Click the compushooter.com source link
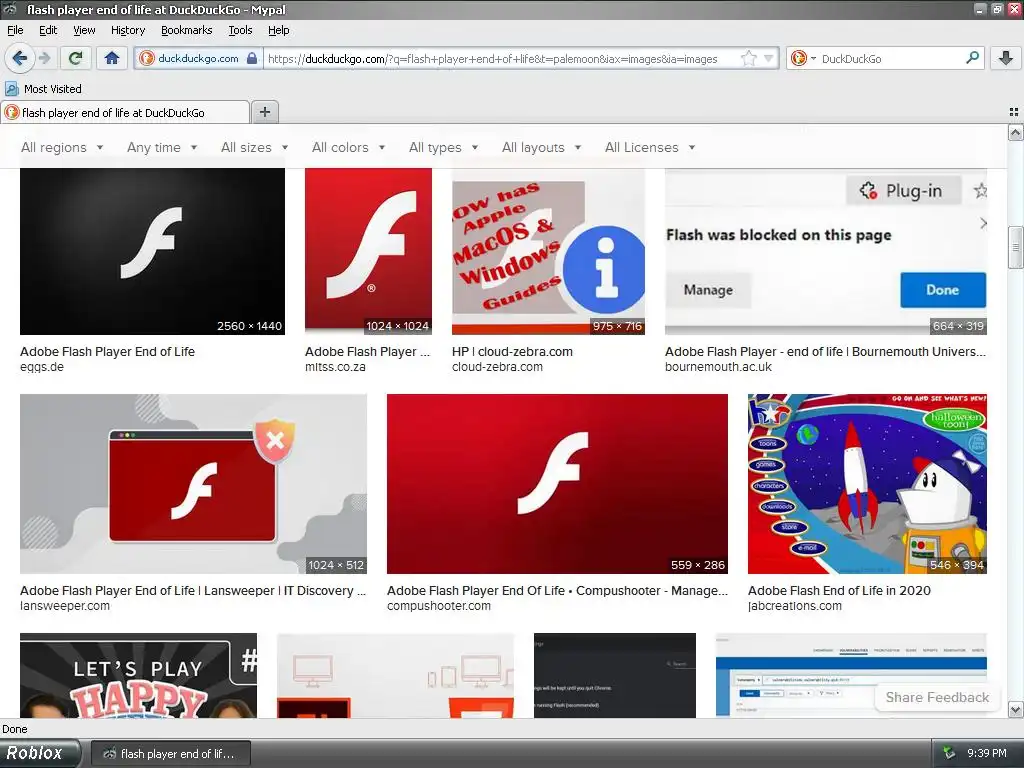The height and width of the screenshot is (768, 1024). [x=439, y=606]
